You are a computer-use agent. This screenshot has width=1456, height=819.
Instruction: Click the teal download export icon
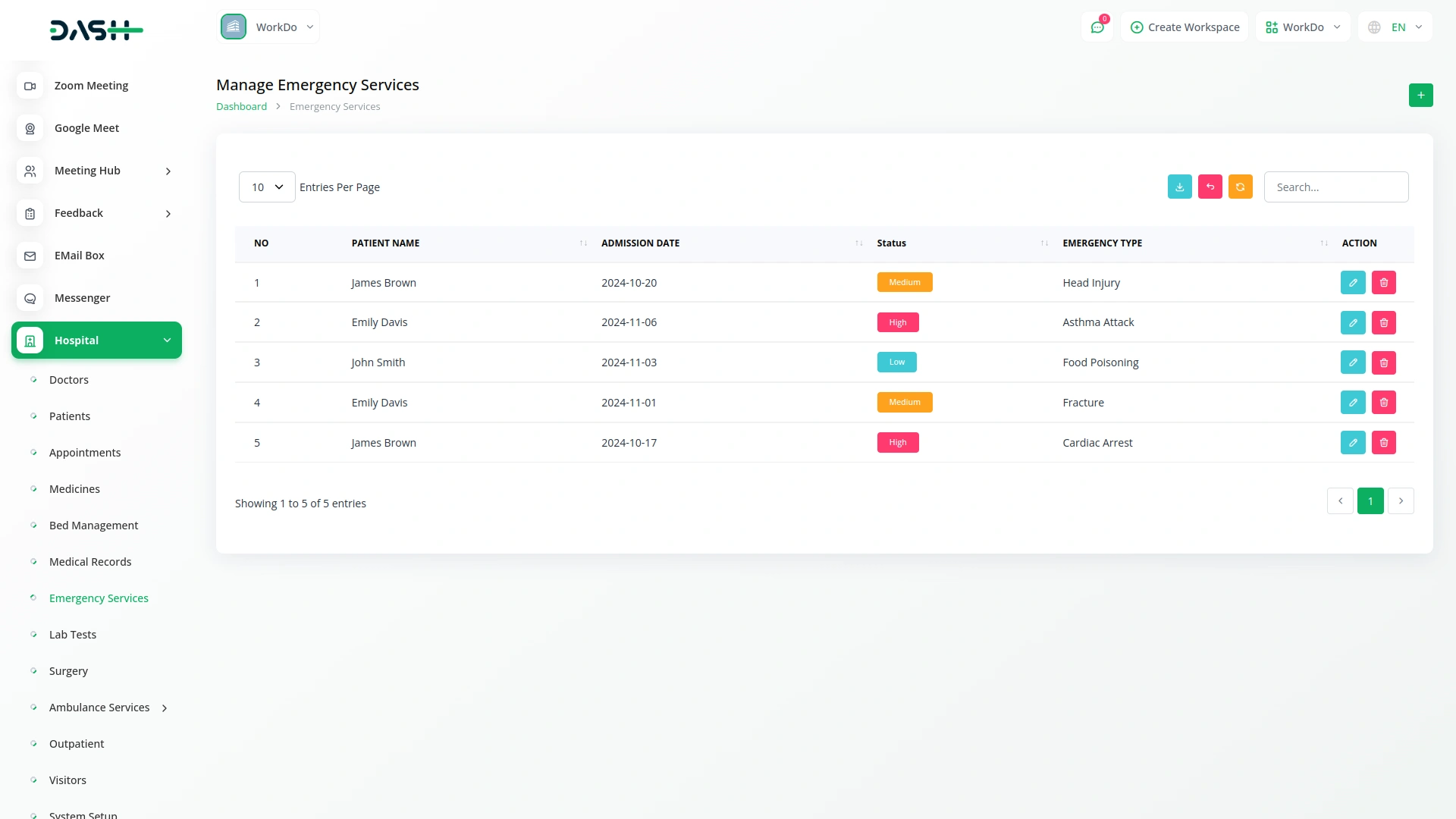tap(1179, 187)
